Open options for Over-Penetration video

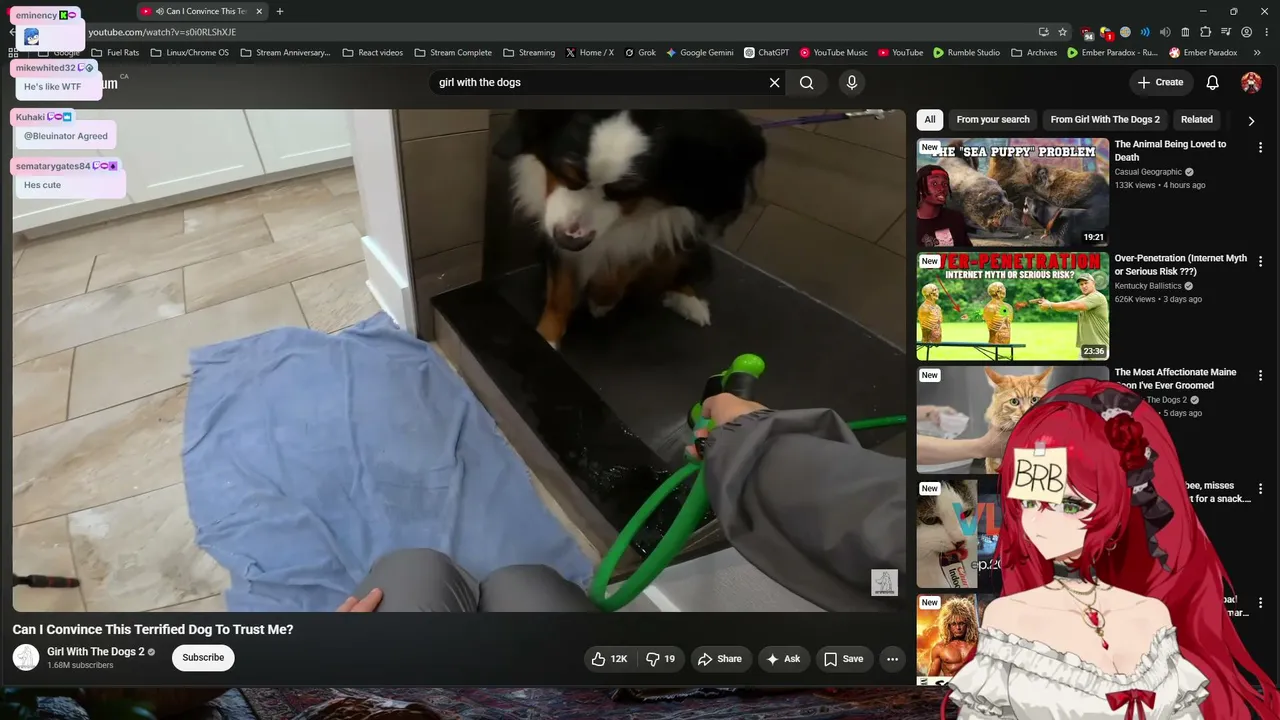[1260, 262]
